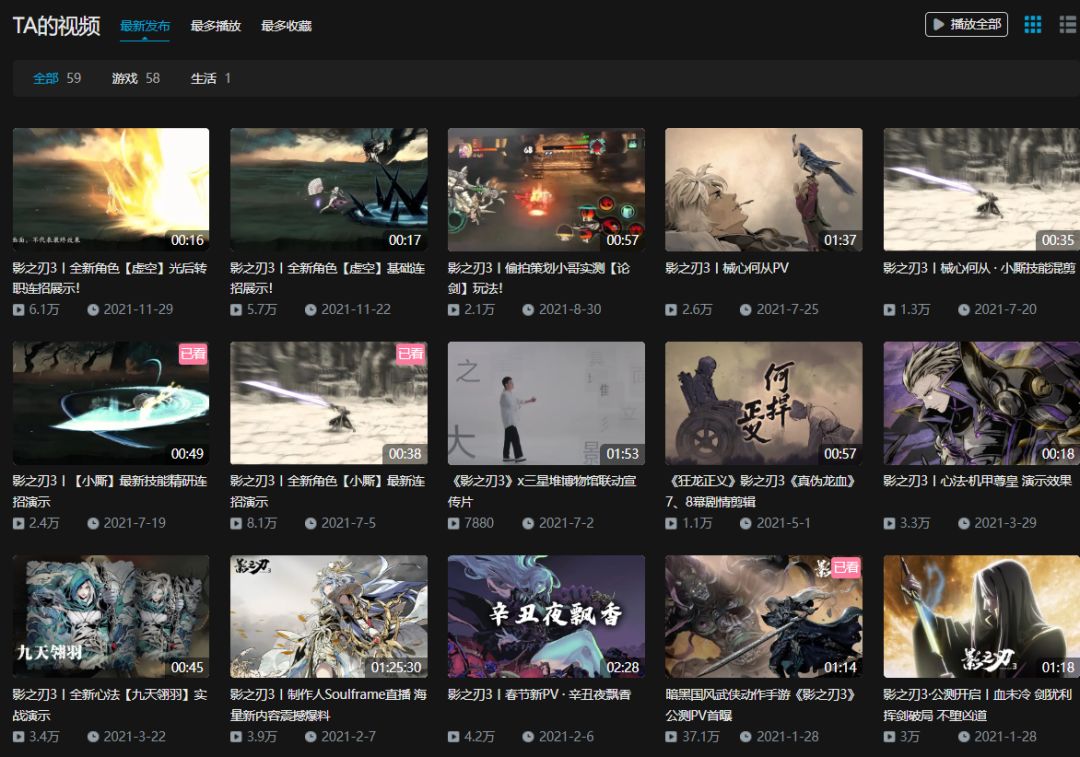Open title link 影之刃3丨偷拍策划小哥实测【论剑】玩法

coord(539,278)
